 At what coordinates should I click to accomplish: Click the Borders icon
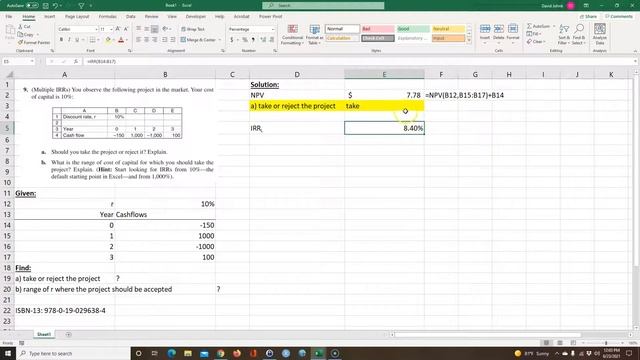pos(92,40)
